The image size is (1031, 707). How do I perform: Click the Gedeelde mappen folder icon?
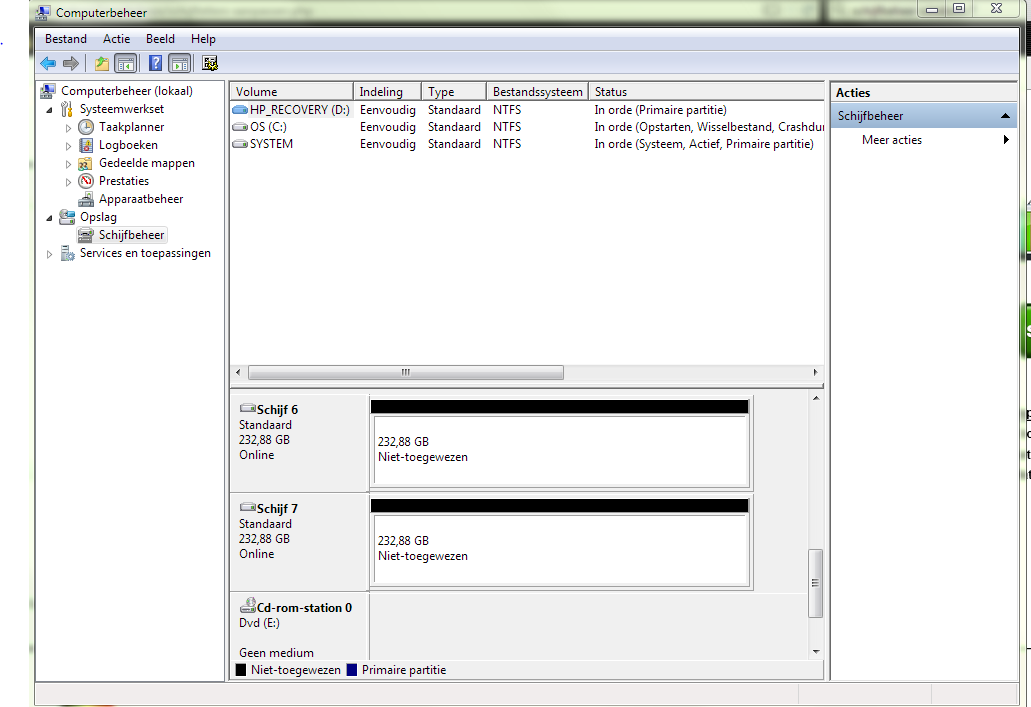(86, 163)
